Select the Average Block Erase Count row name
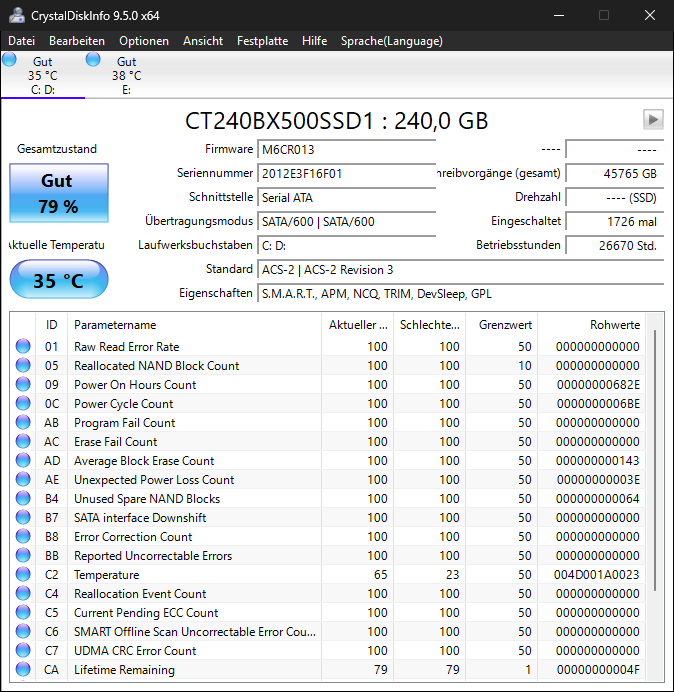 [x=144, y=461]
